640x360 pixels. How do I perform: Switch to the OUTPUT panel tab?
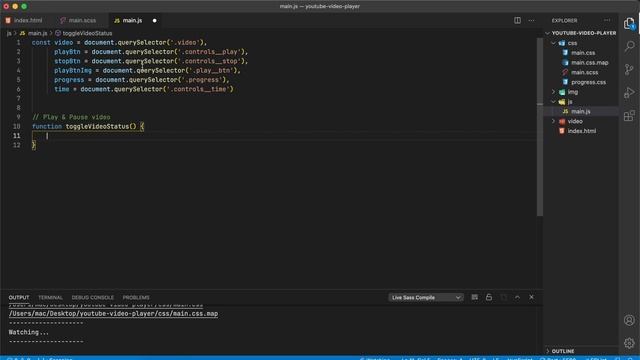tap(19, 298)
